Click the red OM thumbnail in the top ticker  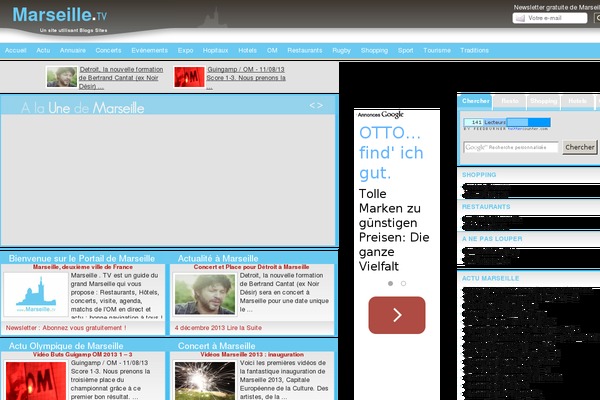(189, 77)
